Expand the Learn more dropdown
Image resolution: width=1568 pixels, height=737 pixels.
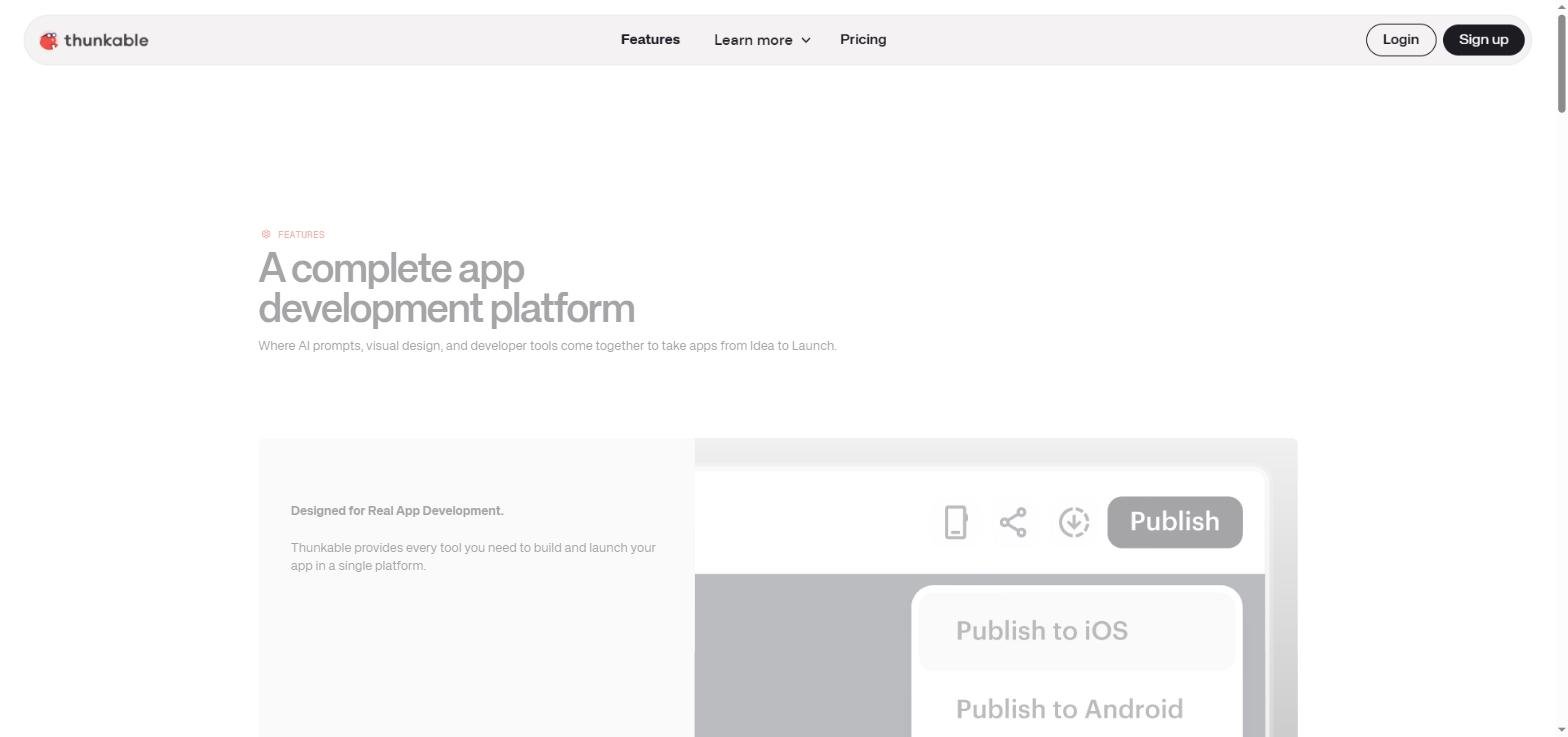tap(762, 40)
